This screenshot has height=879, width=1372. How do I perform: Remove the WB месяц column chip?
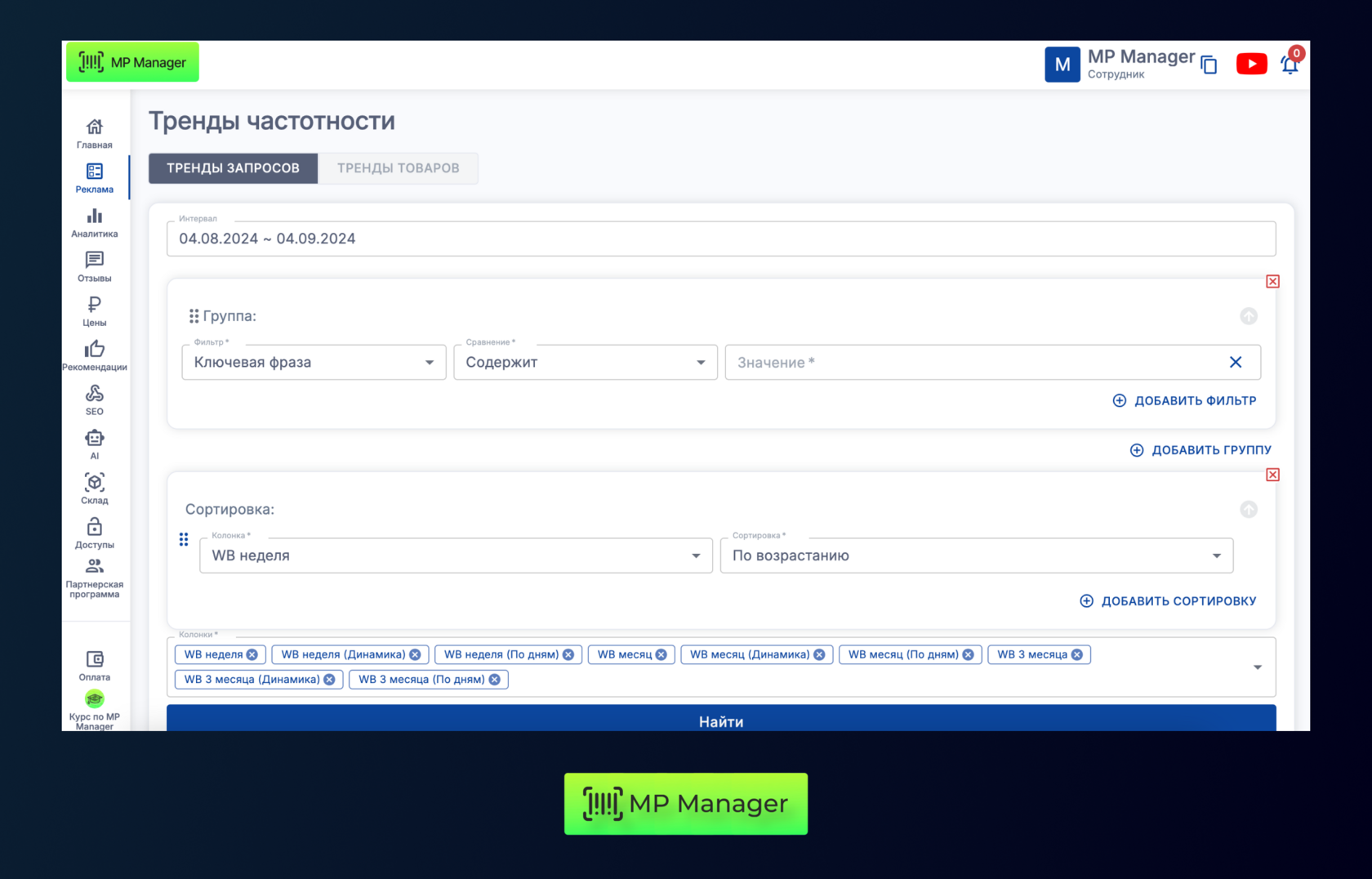click(x=661, y=654)
